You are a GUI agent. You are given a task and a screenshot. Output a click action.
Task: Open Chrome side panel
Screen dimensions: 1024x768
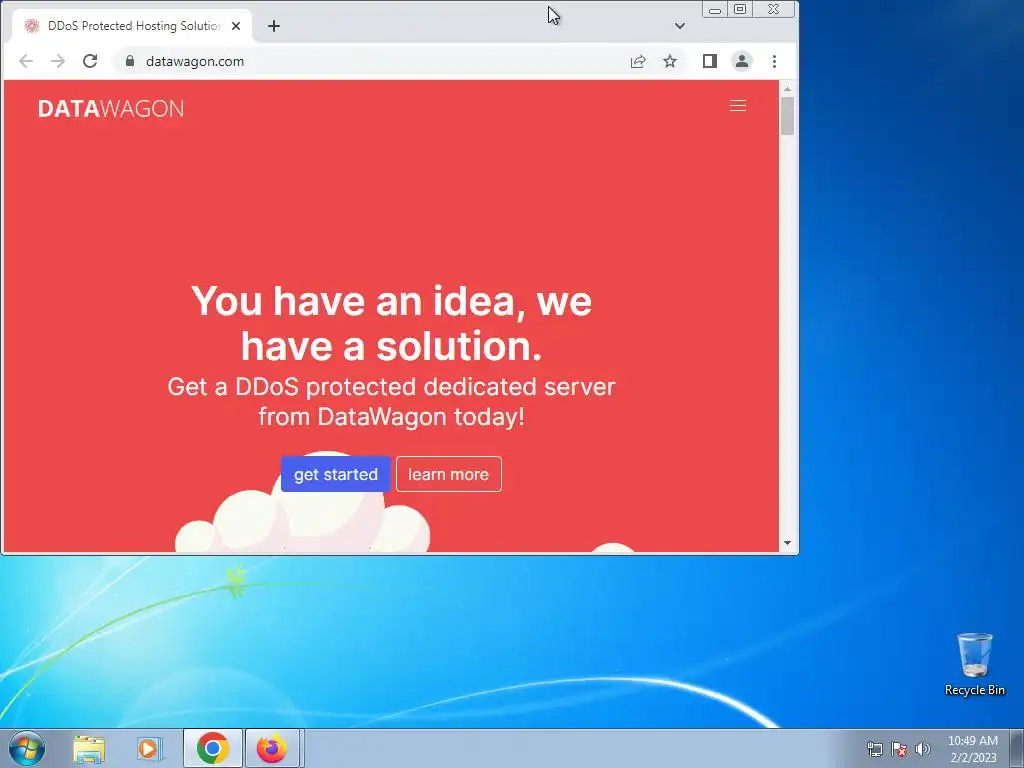pyautogui.click(x=710, y=61)
